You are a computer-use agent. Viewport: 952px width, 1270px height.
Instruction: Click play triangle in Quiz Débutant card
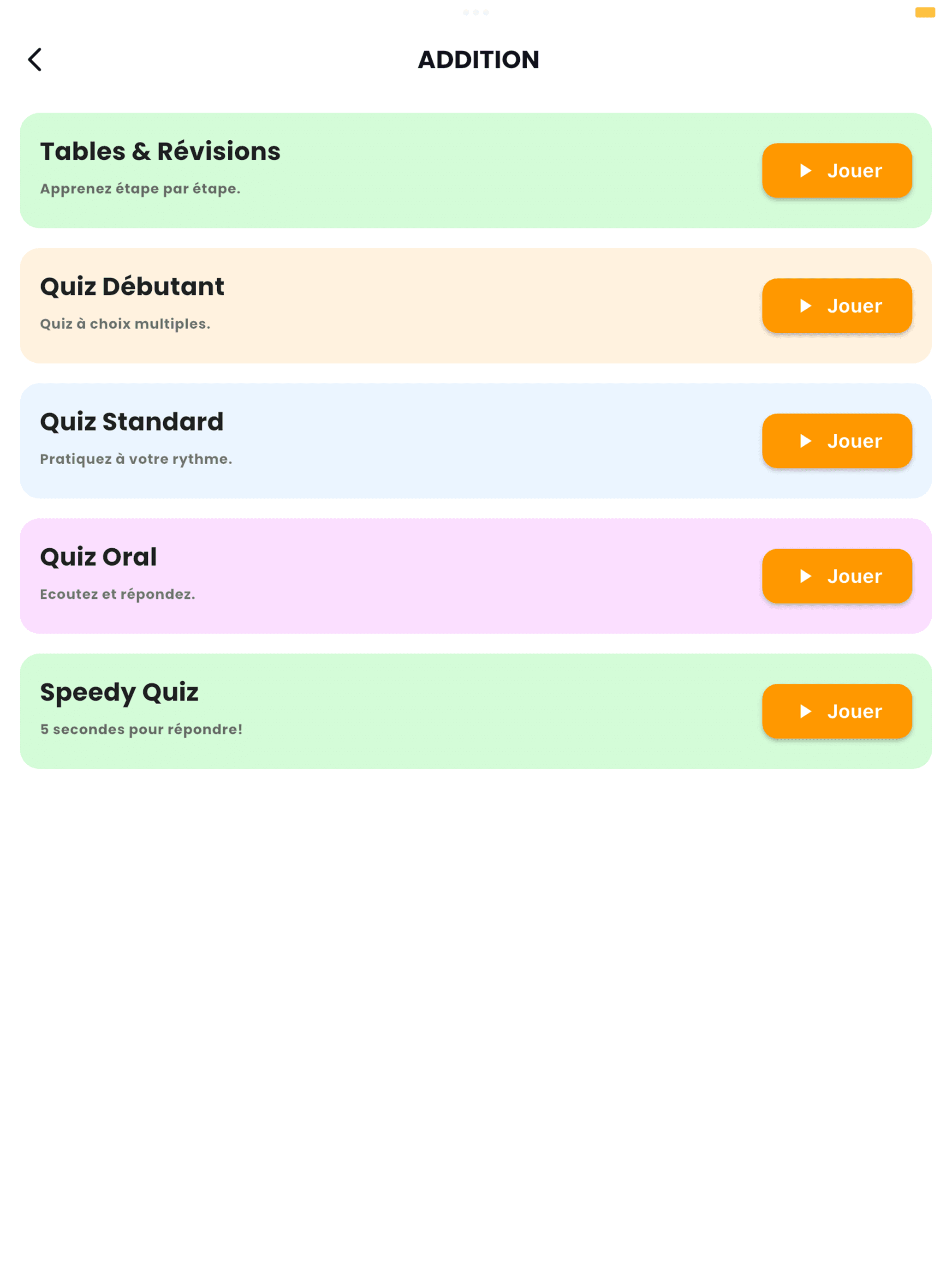[x=805, y=306]
